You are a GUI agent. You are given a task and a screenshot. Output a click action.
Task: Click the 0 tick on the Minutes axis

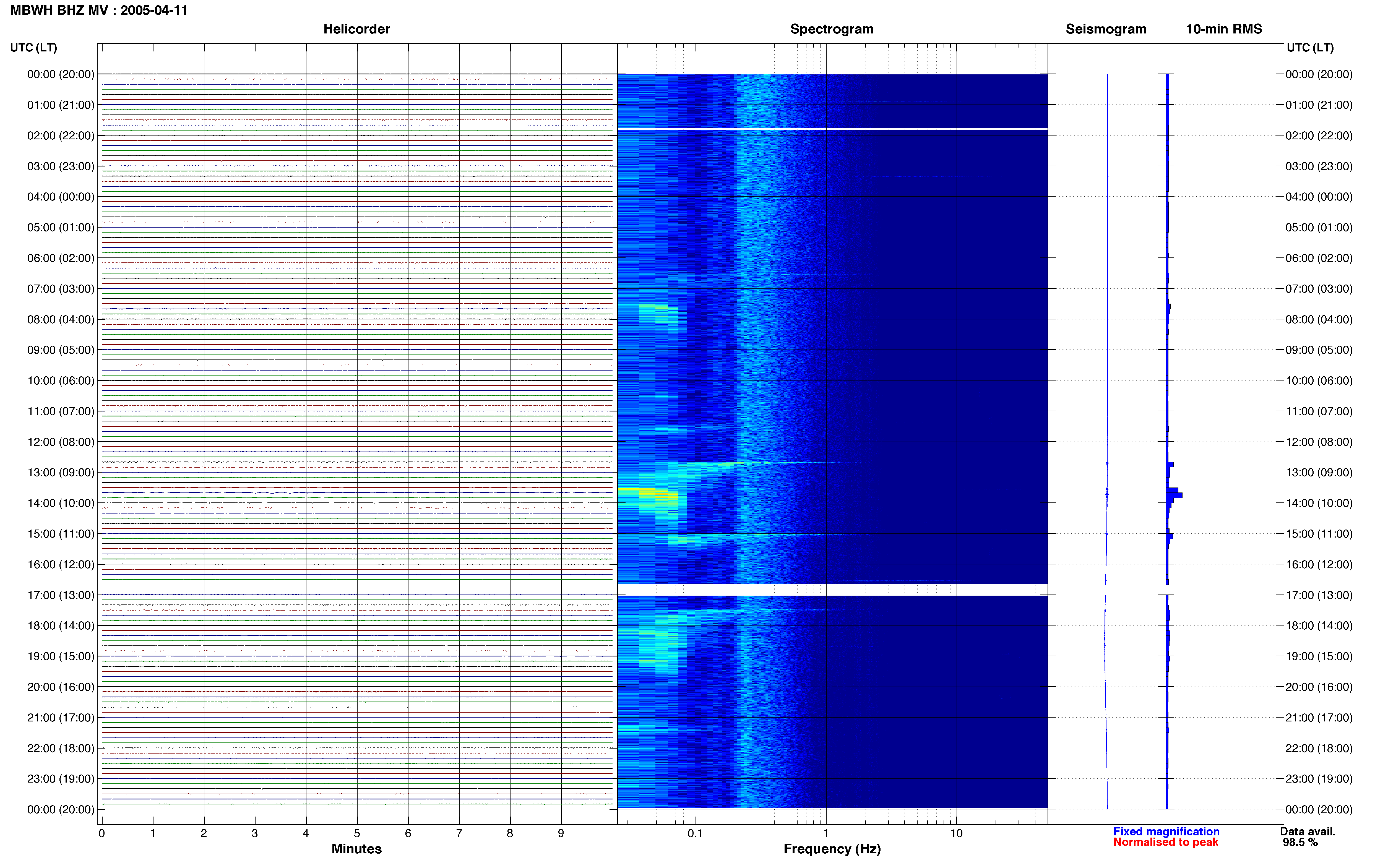[101, 833]
